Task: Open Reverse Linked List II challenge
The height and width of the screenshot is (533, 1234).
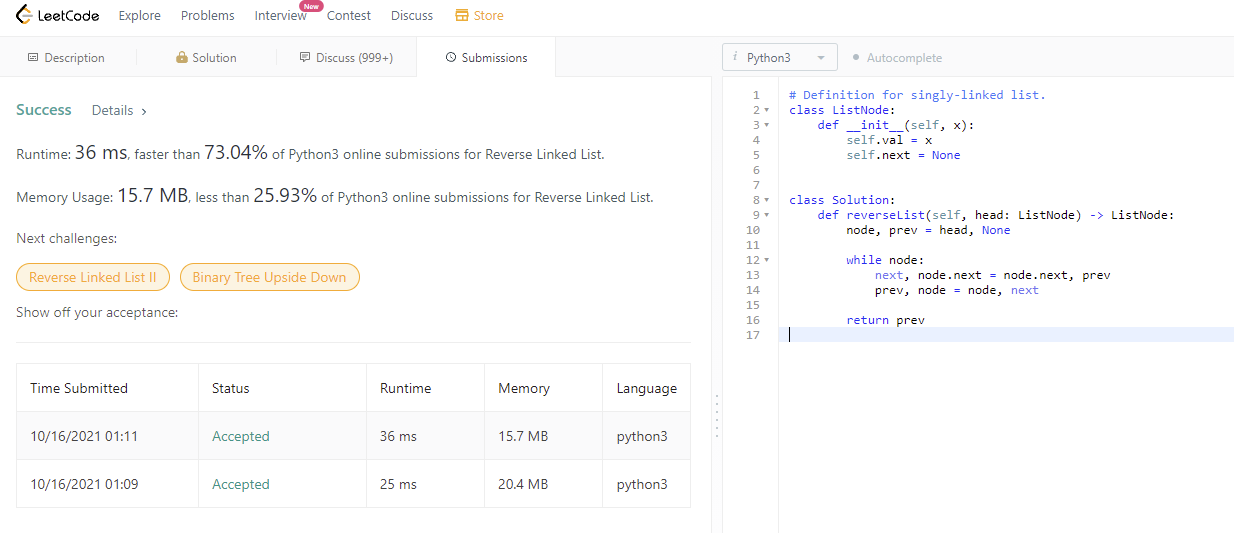Action: point(93,277)
